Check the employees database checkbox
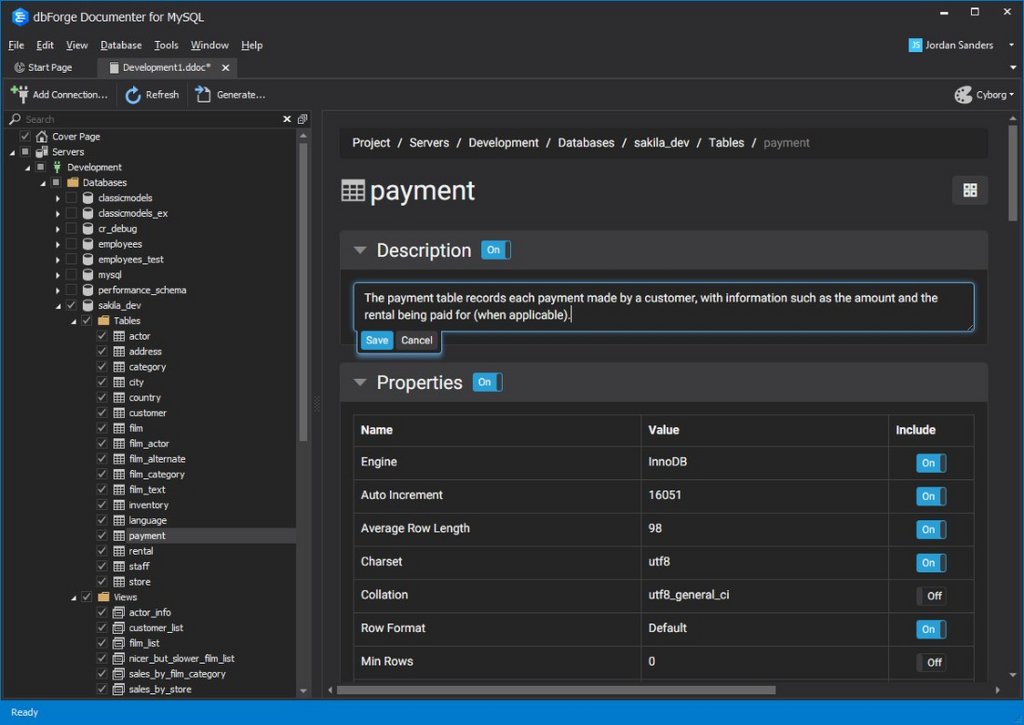This screenshot has width=1024, height=725. coord(71,244)
